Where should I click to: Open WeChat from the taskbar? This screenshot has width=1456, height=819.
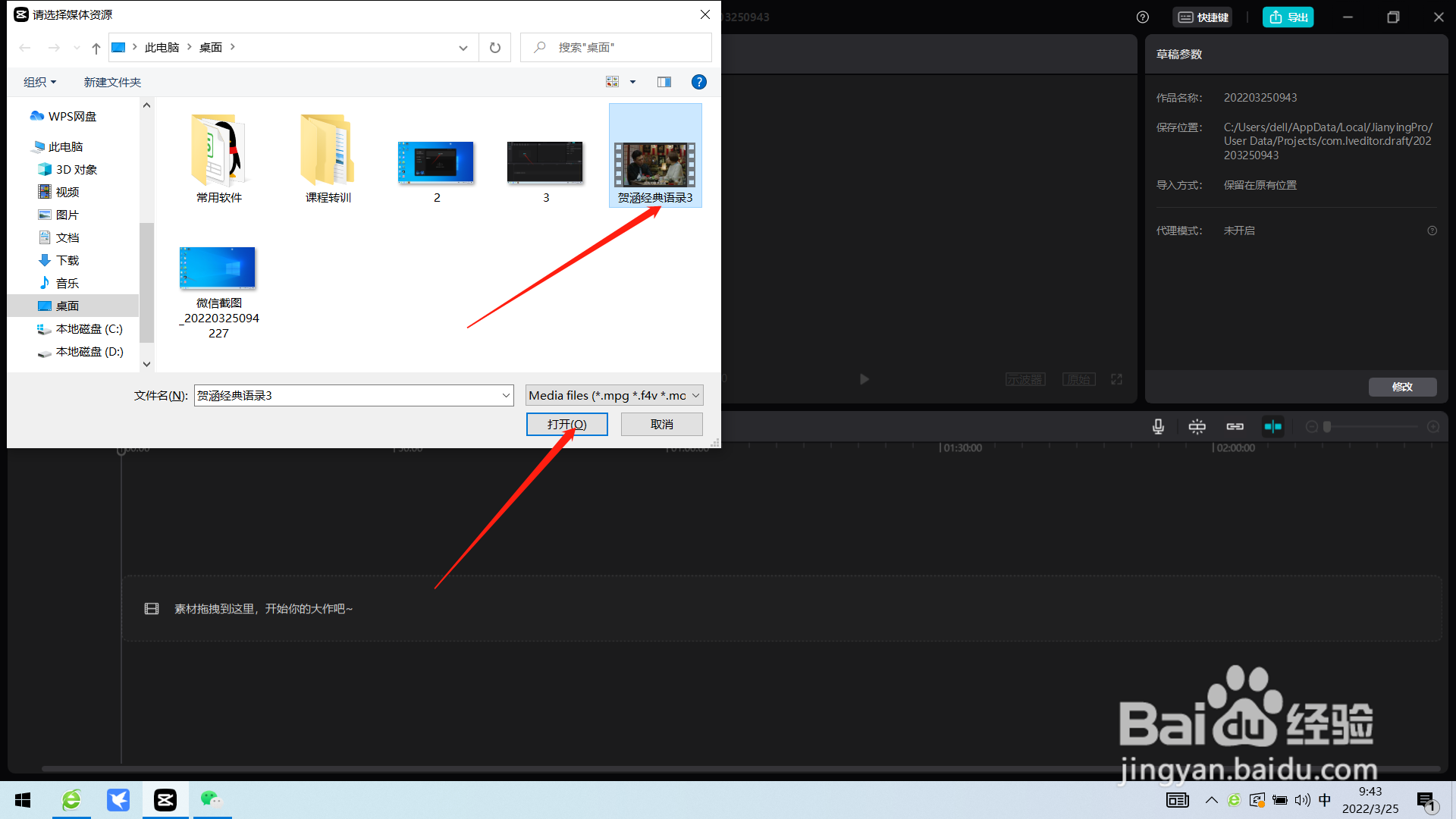tap(212, 799)
